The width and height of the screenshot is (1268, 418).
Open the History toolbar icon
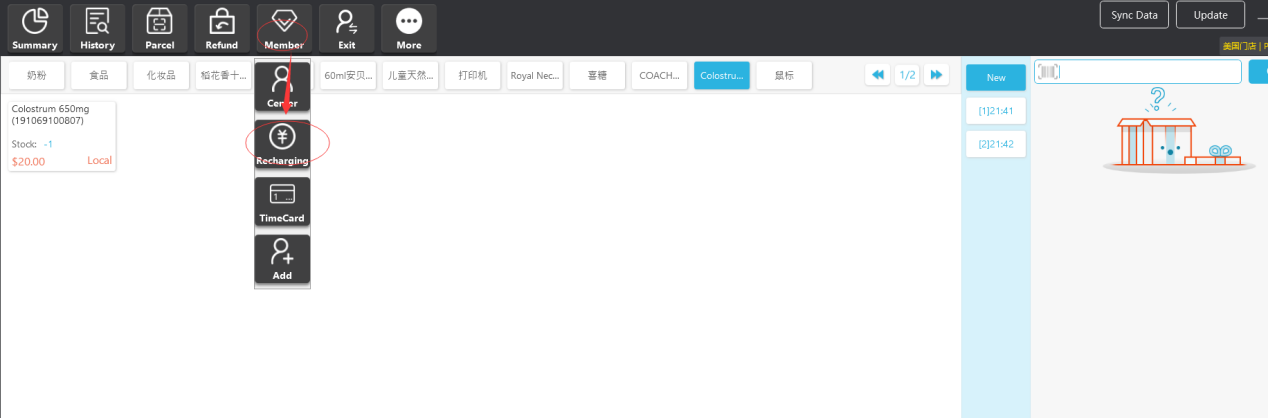click(x=97, y=28)
